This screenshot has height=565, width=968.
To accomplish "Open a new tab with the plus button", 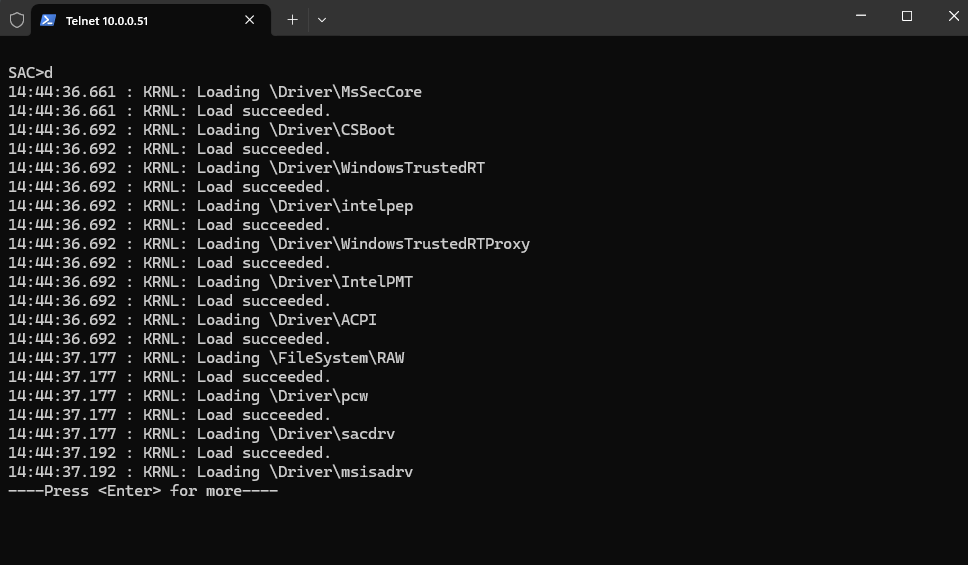I will point(292,20).
